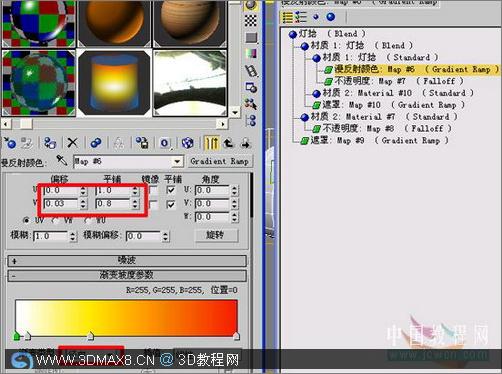502x374 pixels.
Task: Click the 模糊 blur spinner arrows
Action: 73,236
